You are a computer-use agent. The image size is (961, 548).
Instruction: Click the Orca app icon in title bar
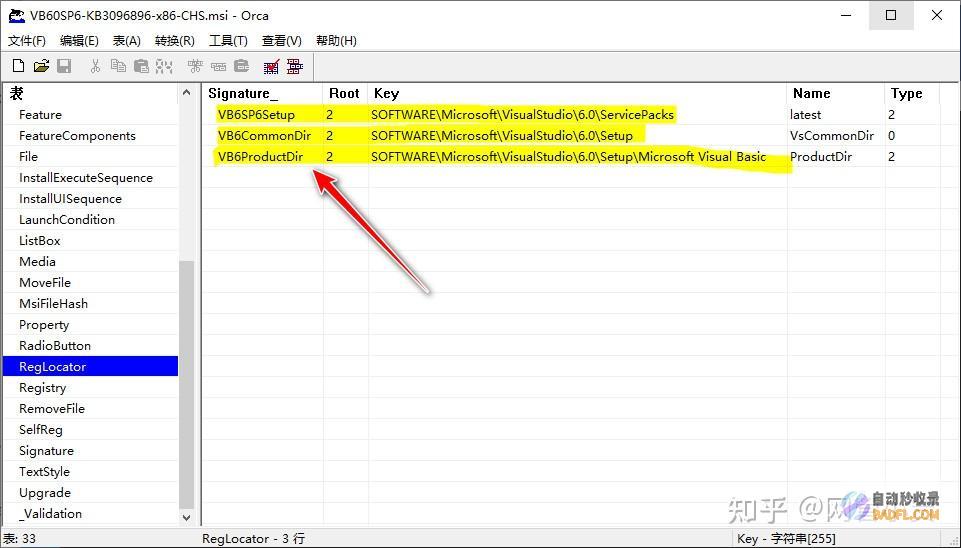pos(17,16)
